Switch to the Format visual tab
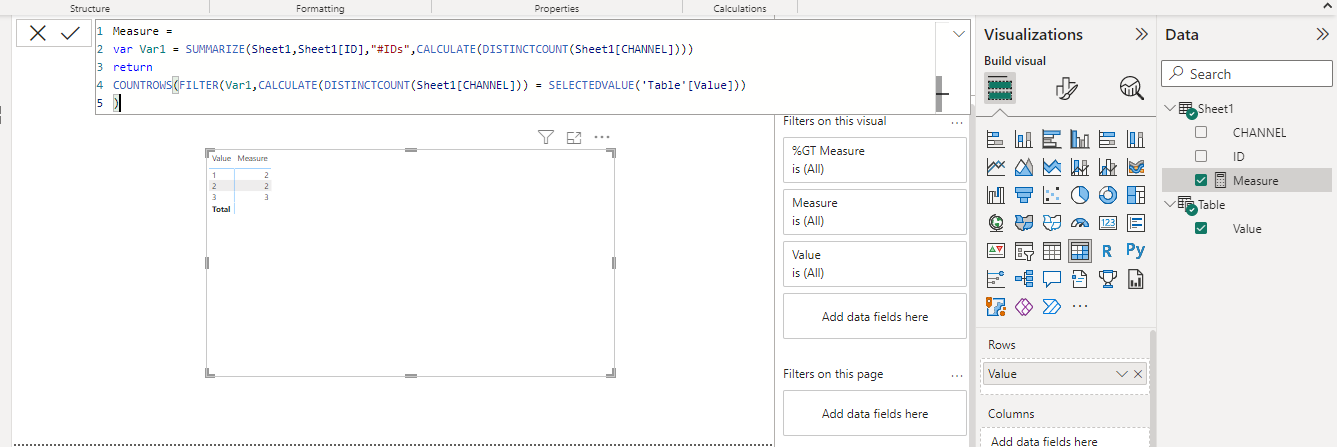The height and width of the screenshot is (447, 1337). tap(1066, 88)
